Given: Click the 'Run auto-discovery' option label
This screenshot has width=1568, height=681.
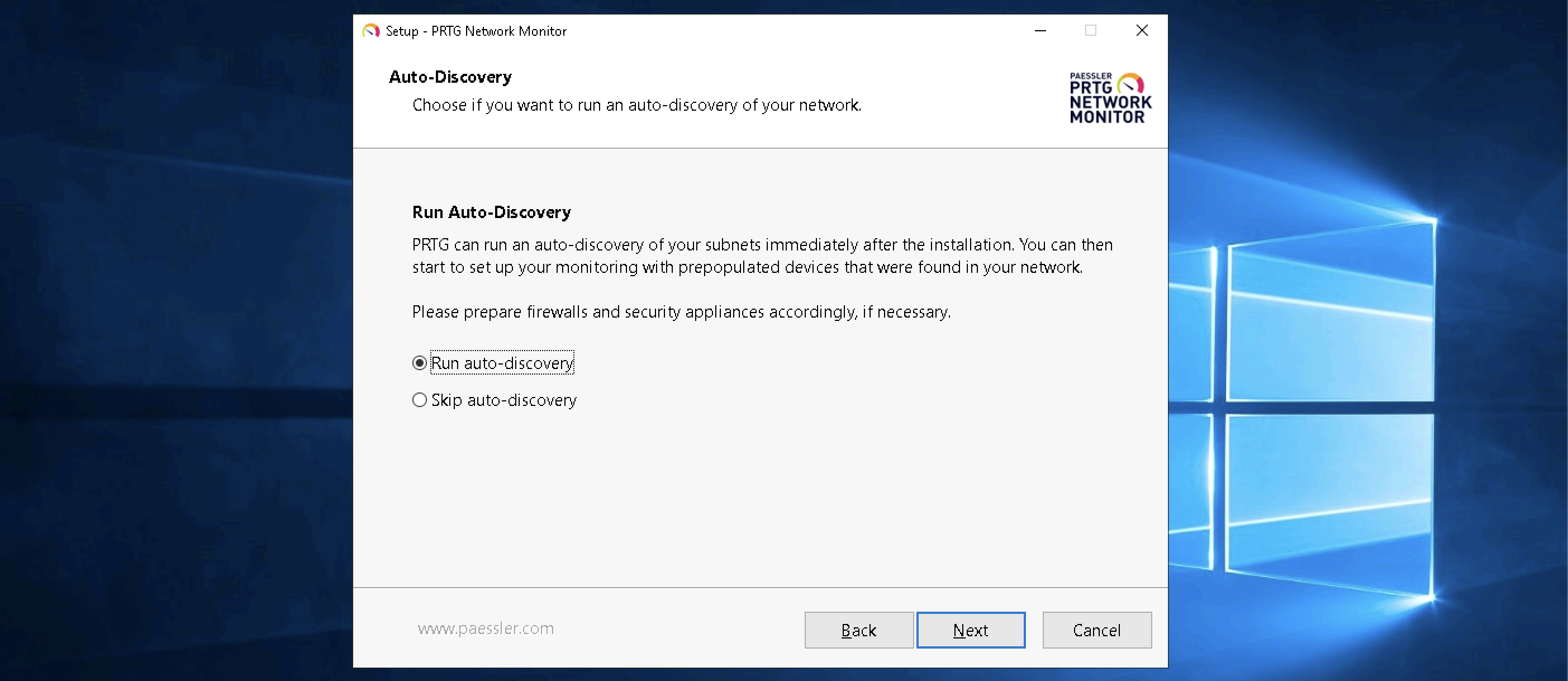Looking at the screenshot, I should point(502,363).
